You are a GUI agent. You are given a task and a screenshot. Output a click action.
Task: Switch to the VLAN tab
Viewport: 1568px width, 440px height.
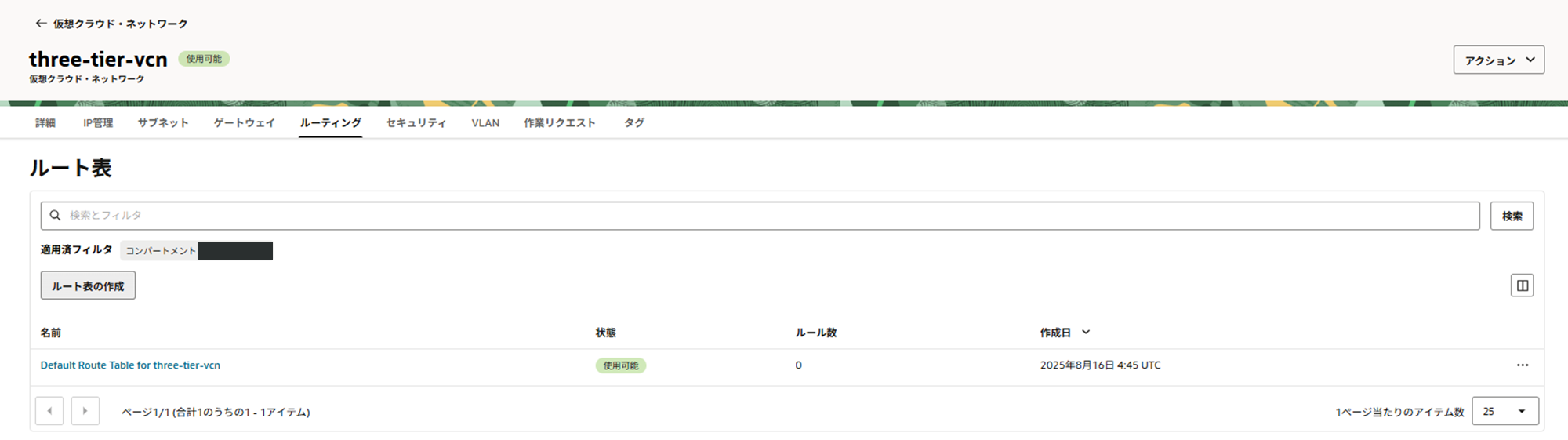[485, 123]
